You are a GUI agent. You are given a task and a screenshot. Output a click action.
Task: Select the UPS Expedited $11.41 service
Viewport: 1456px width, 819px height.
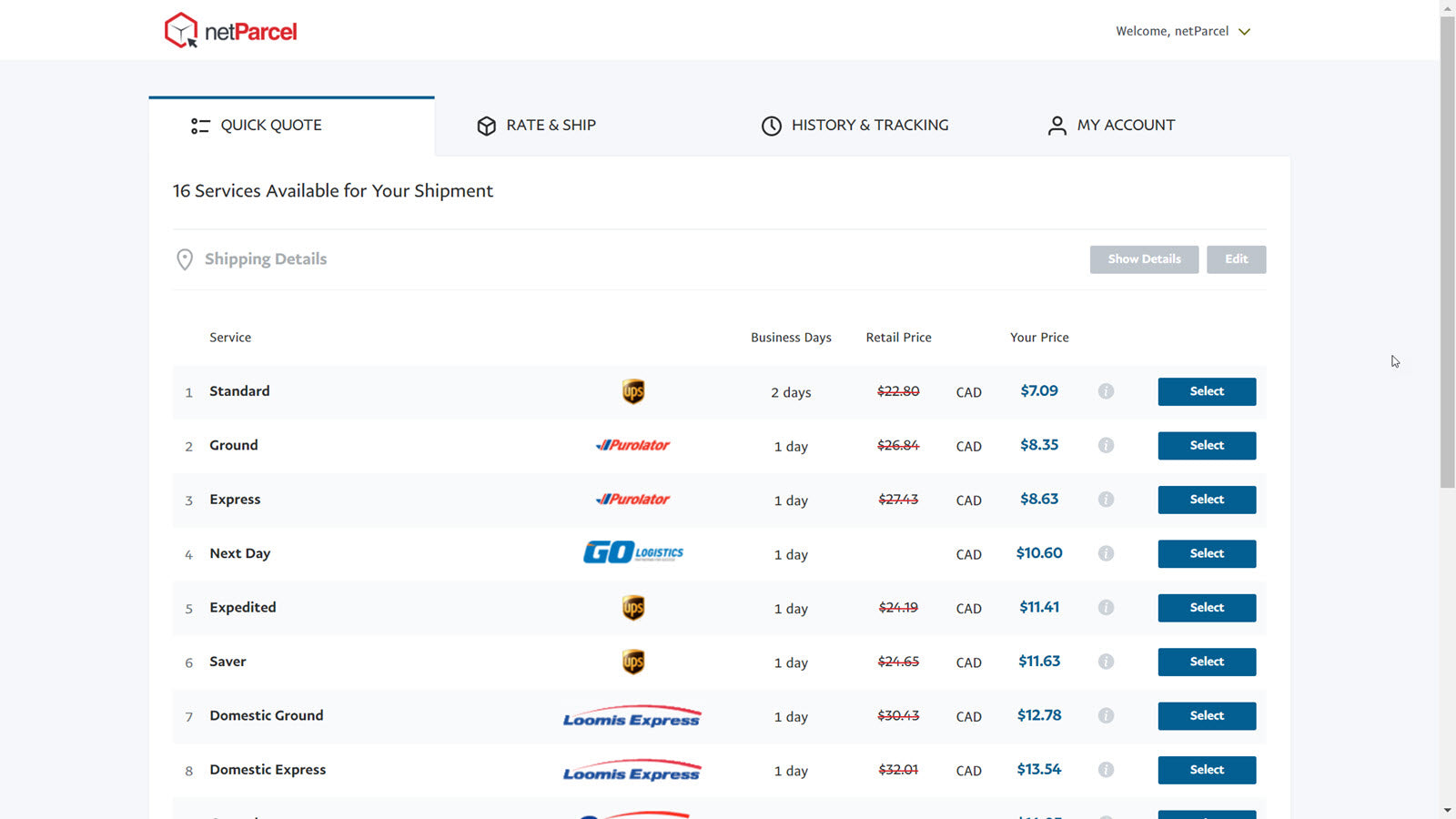(1207, 608)
